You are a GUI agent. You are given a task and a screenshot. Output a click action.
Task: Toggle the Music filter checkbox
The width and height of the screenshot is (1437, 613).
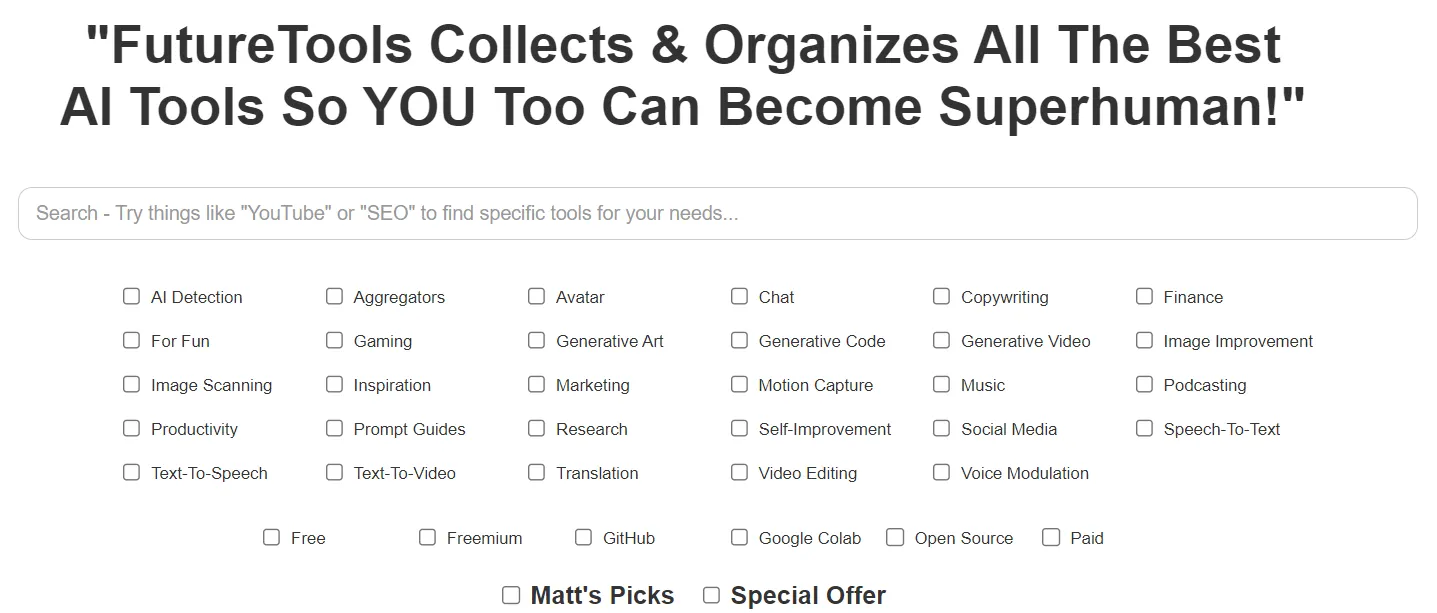(941, 384)
